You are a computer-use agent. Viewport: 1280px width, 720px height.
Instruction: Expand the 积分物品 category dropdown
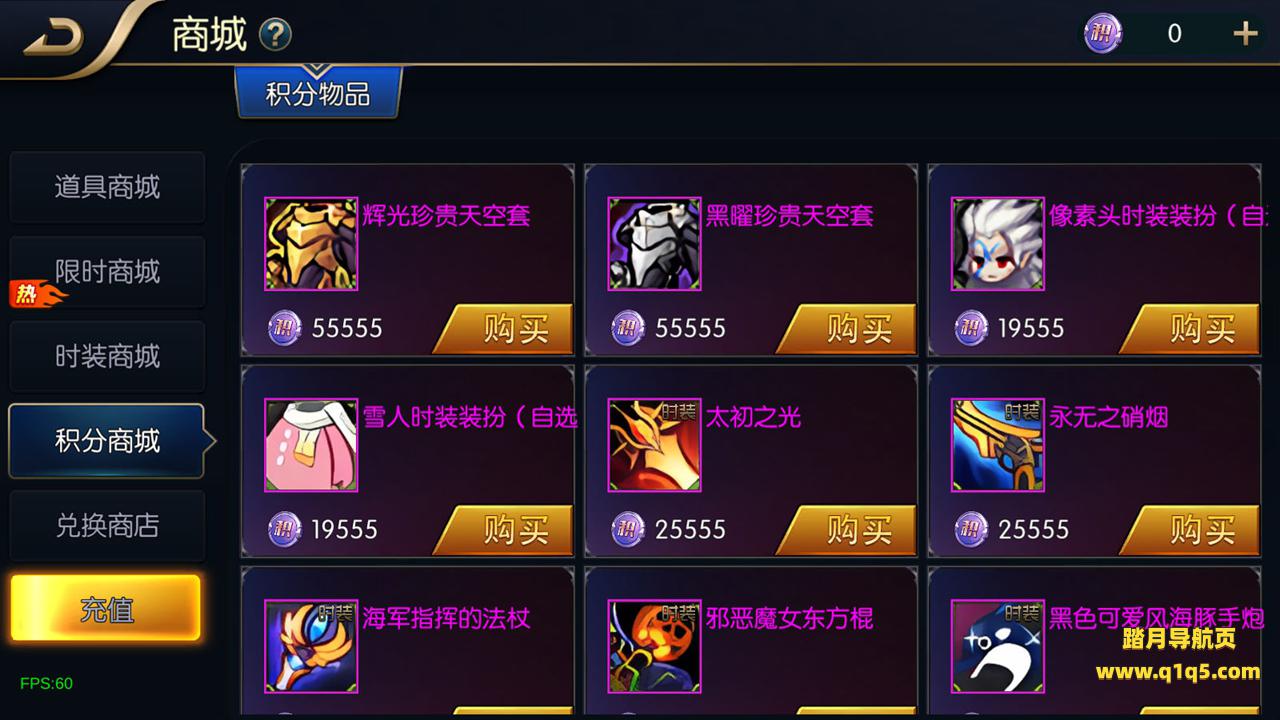(x=318, y=93)
